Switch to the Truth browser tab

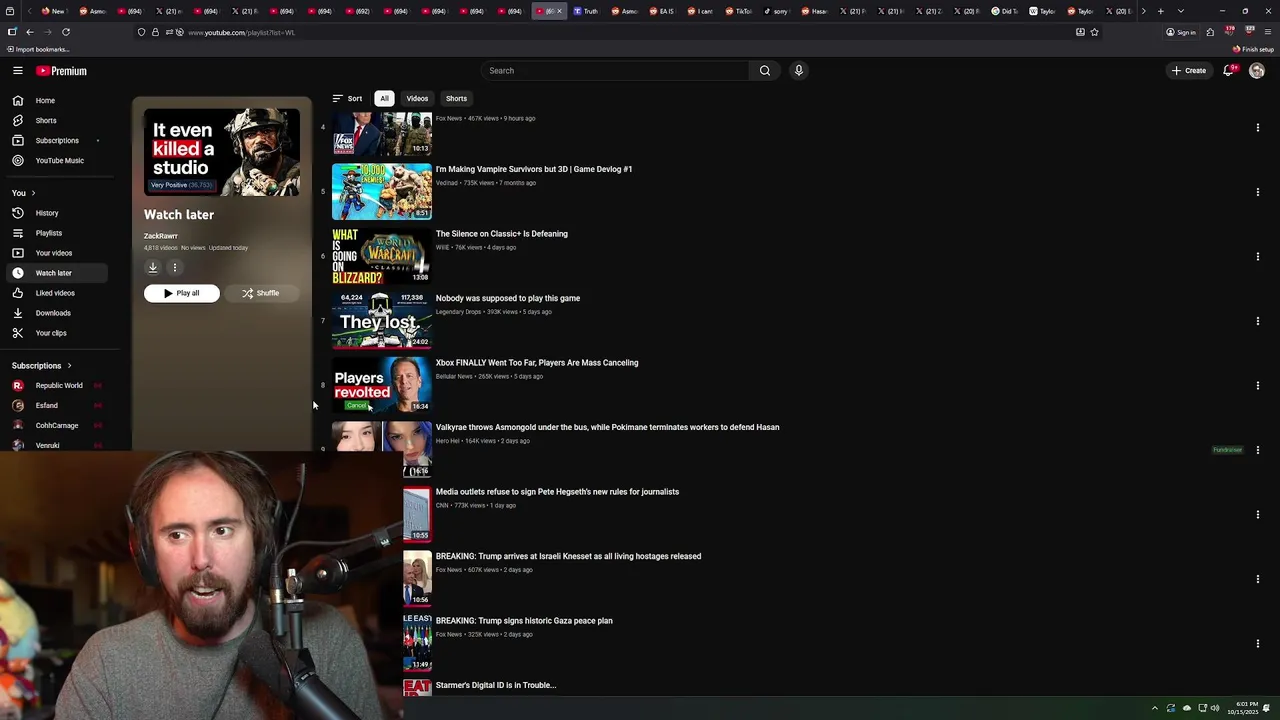pyautogui.click(x=586, y=11)
